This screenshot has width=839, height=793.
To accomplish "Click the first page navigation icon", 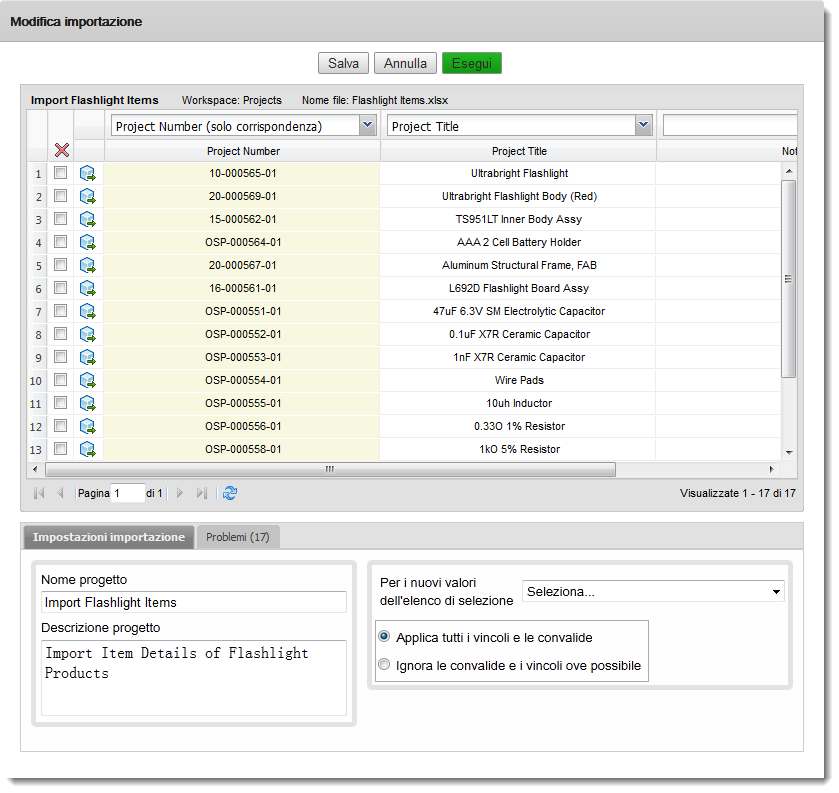I will pos(38,492).
